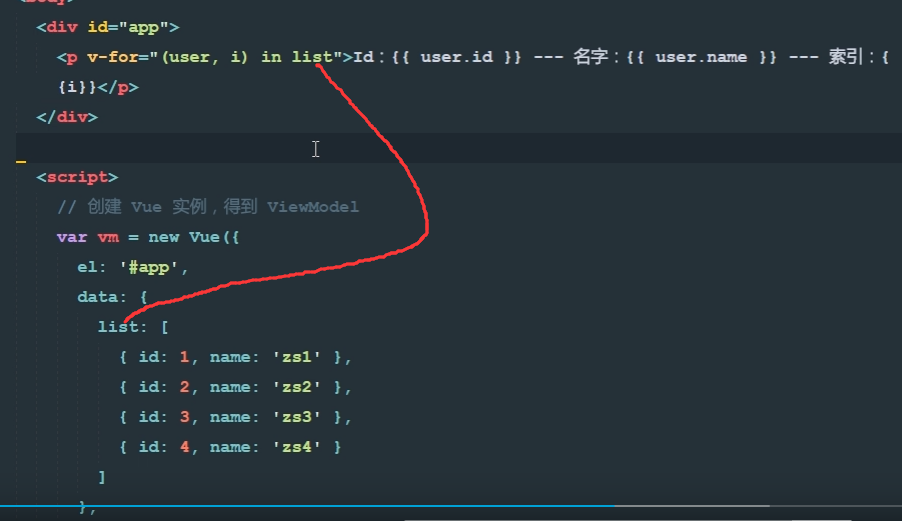
Task: Click the comment 创建 Vue 实例
Action: click(147, 206)
